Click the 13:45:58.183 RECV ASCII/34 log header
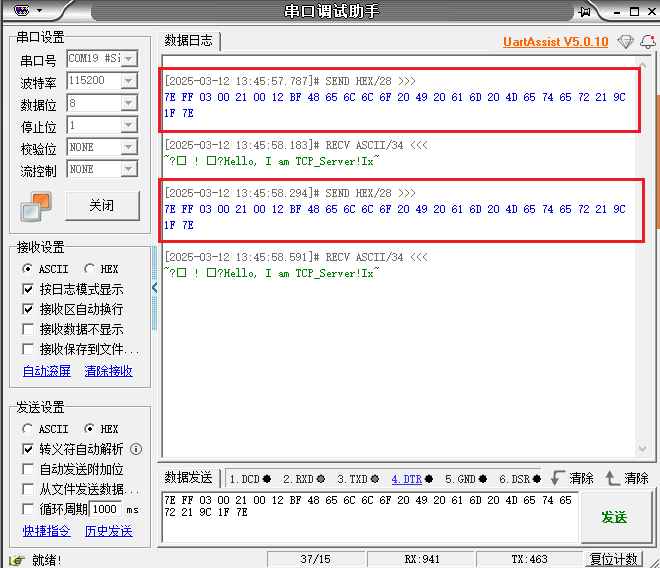This screenshot has width=660, height=568. click(296, 145)
